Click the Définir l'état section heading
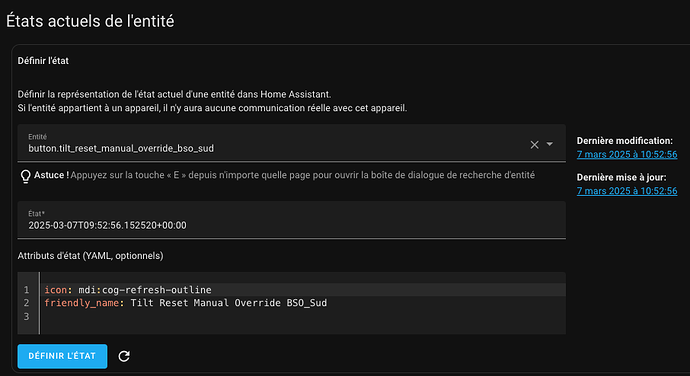Screen dimensions: 690x376 43,61
